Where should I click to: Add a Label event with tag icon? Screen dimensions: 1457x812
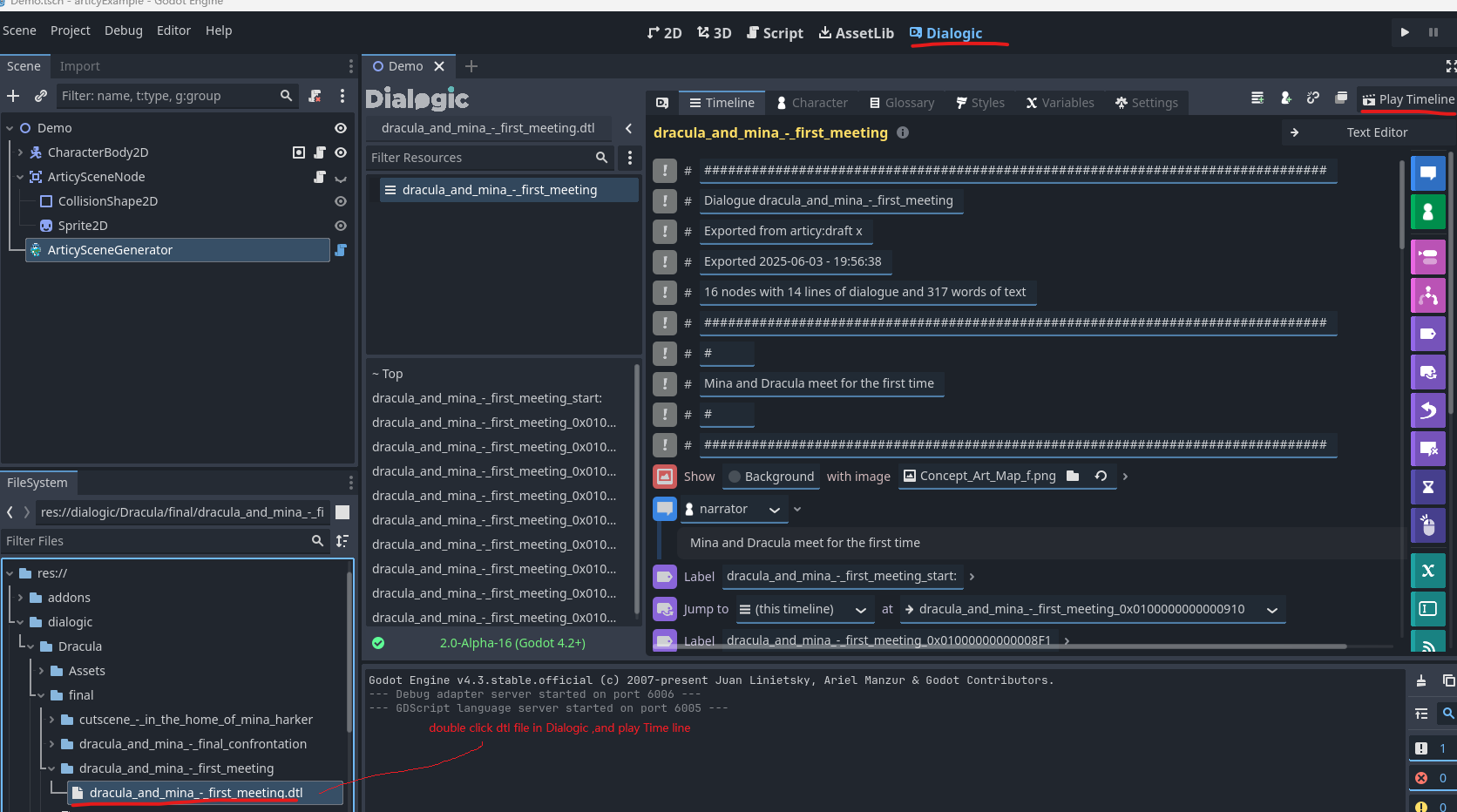(x=1427, y=334)
